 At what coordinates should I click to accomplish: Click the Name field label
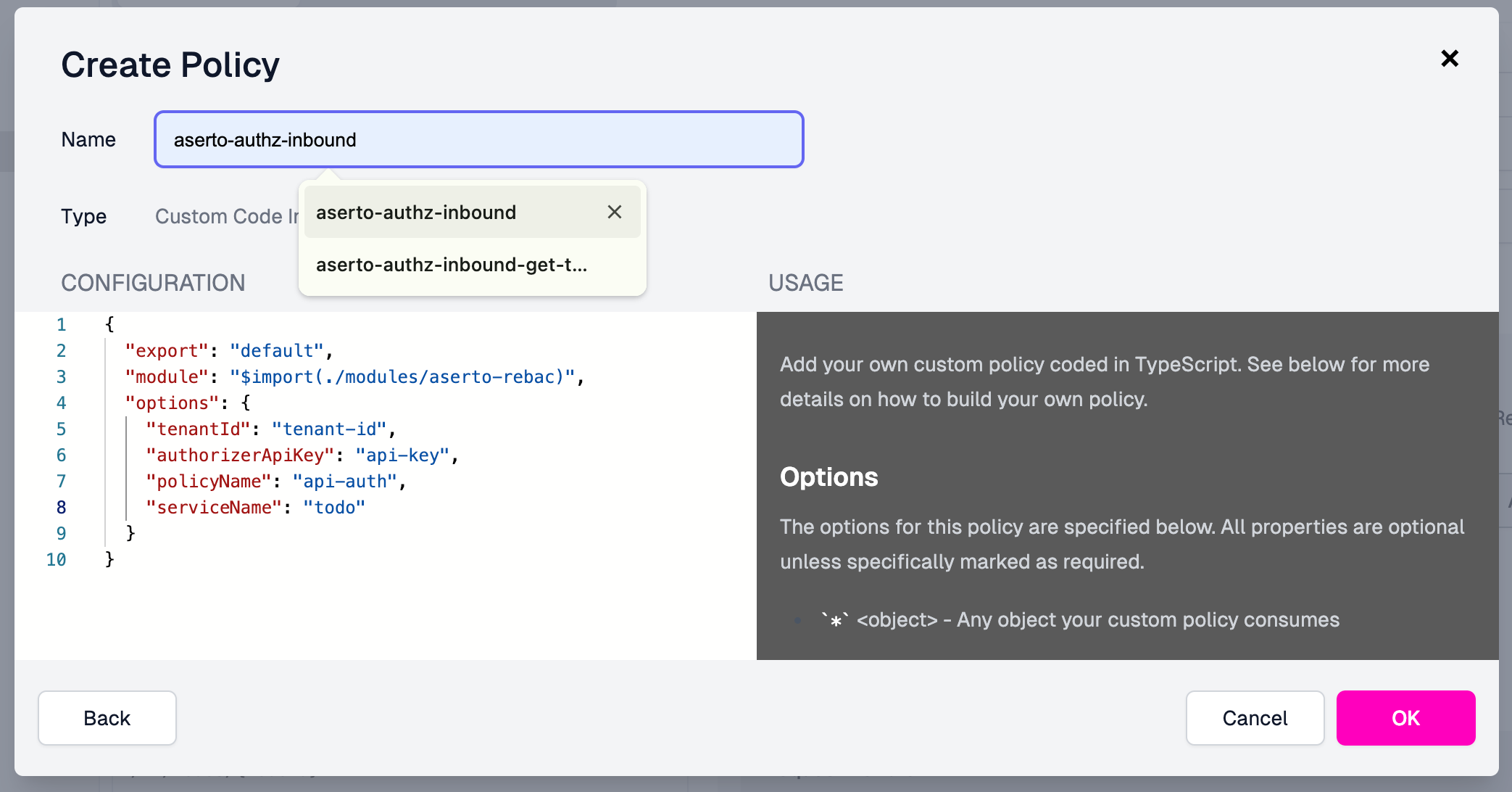point(88,139)
